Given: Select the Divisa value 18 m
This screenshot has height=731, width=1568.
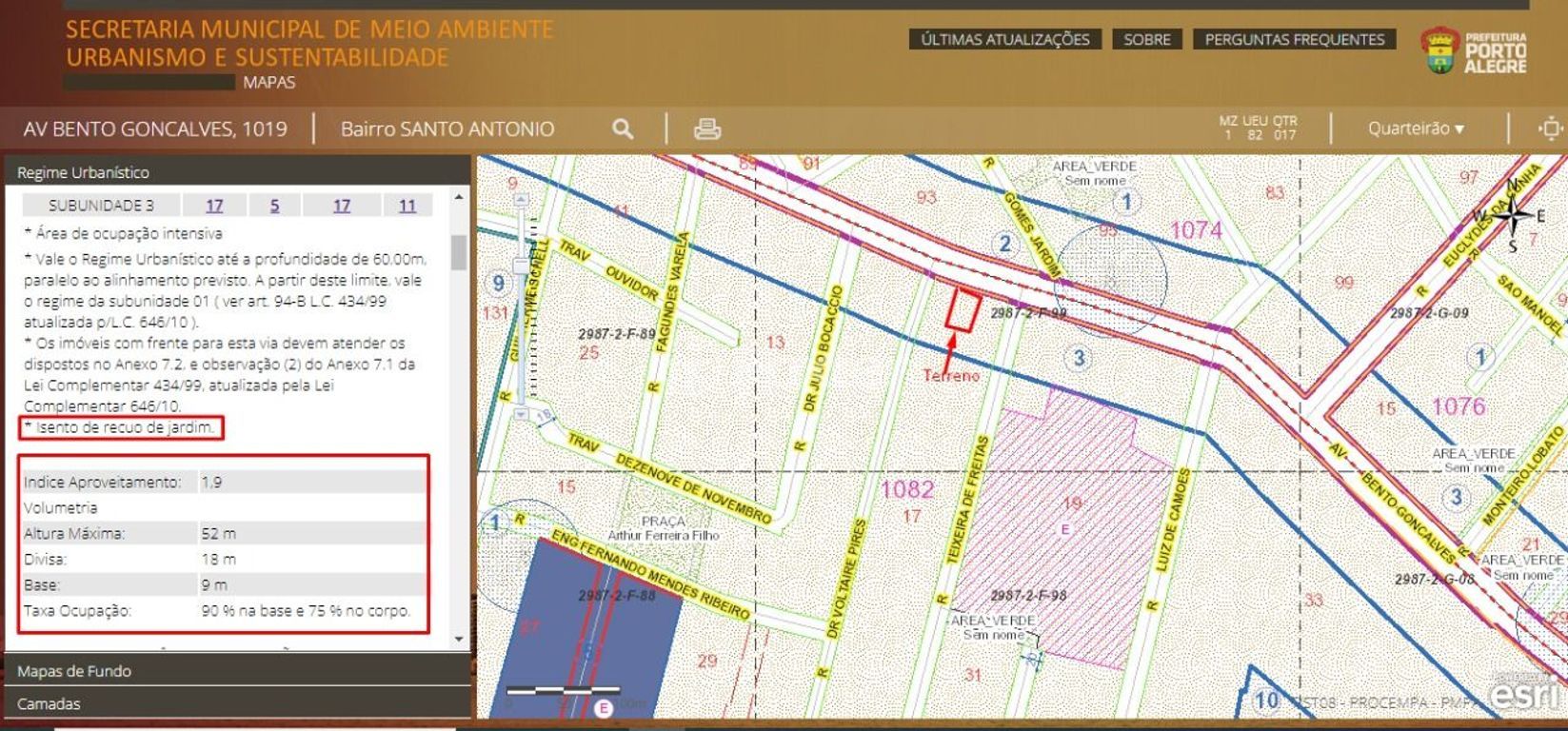Looking at the screenshot, I should 219,560.
